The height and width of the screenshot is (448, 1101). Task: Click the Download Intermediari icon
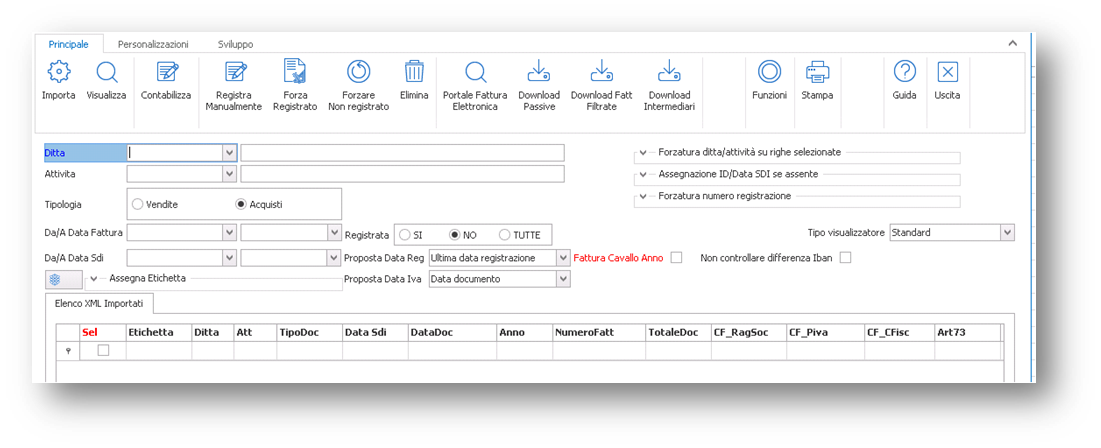coord(668,72)
